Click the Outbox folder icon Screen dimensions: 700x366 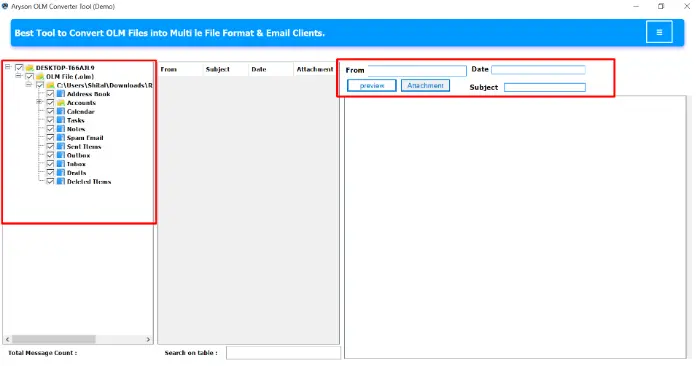pyautogui.click(x=61, y=155)
